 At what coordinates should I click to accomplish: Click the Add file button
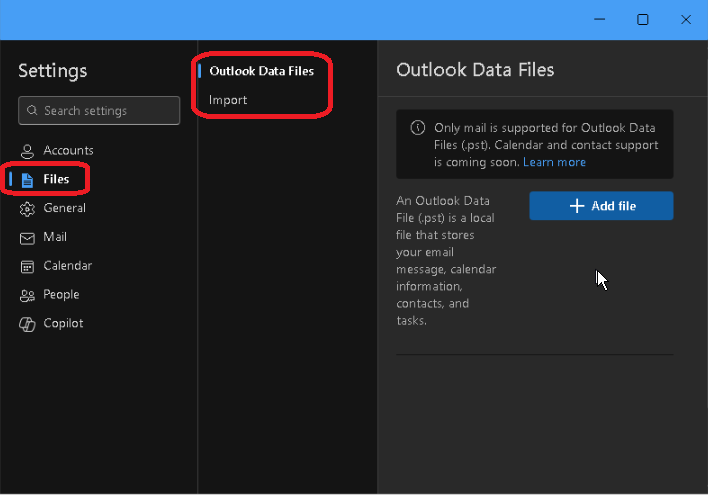pos(601,206)
